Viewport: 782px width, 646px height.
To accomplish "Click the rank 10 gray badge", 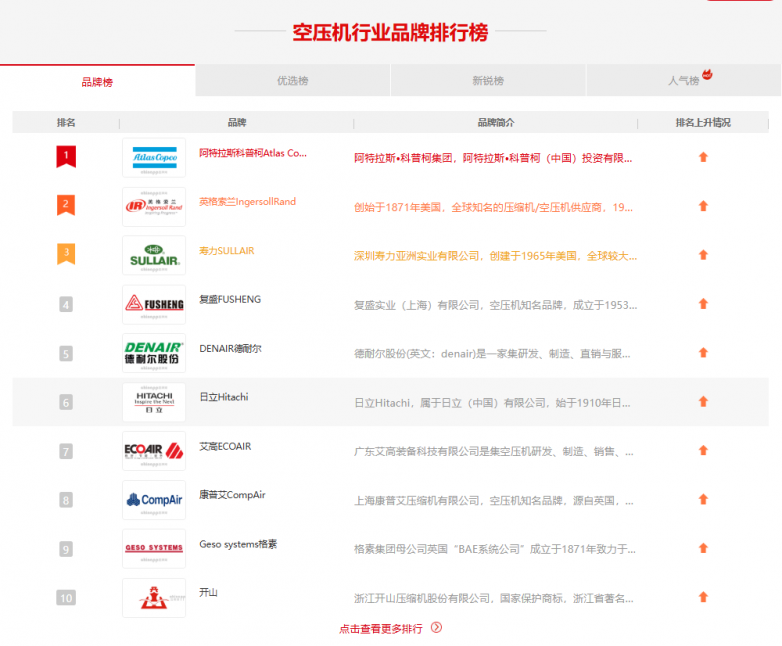I will point(66,598).
